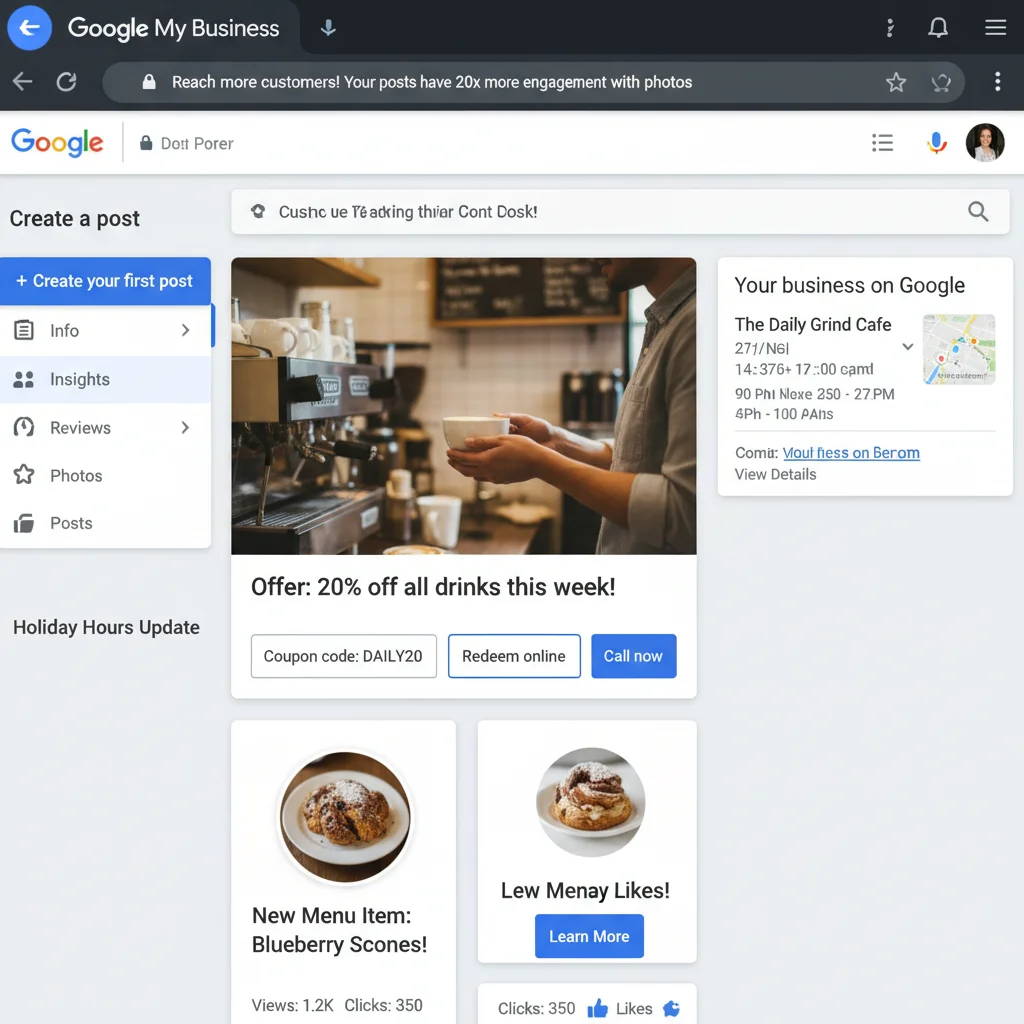Screen dimensions: 1024x1024
Task: Click the Posts folder icon
Action: click(x=24, y=523)
